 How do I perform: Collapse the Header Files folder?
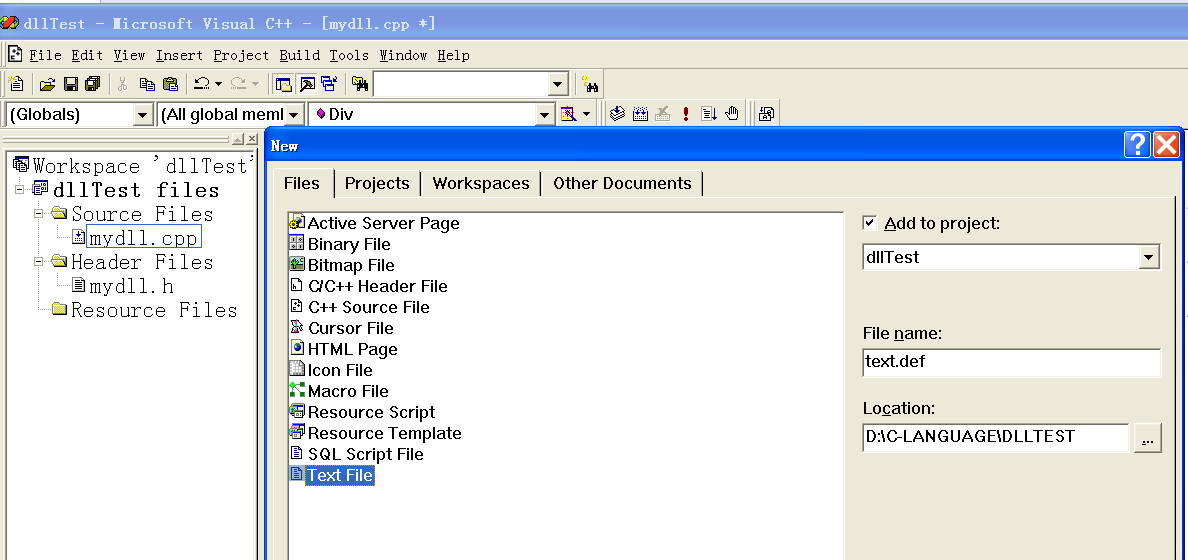(39, 261)
